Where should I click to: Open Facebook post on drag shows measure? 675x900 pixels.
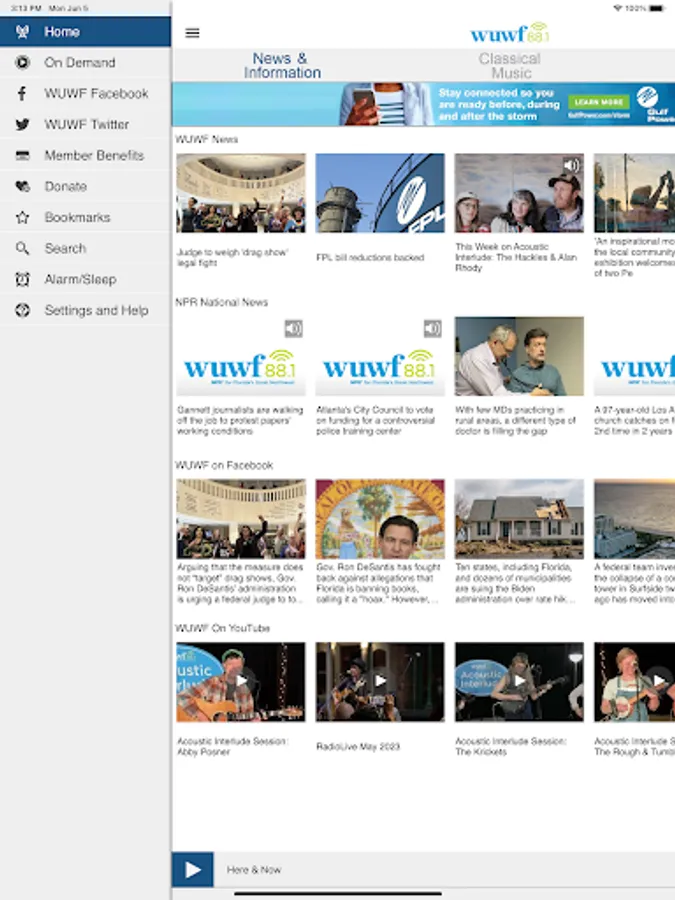[x=241, y=541]
